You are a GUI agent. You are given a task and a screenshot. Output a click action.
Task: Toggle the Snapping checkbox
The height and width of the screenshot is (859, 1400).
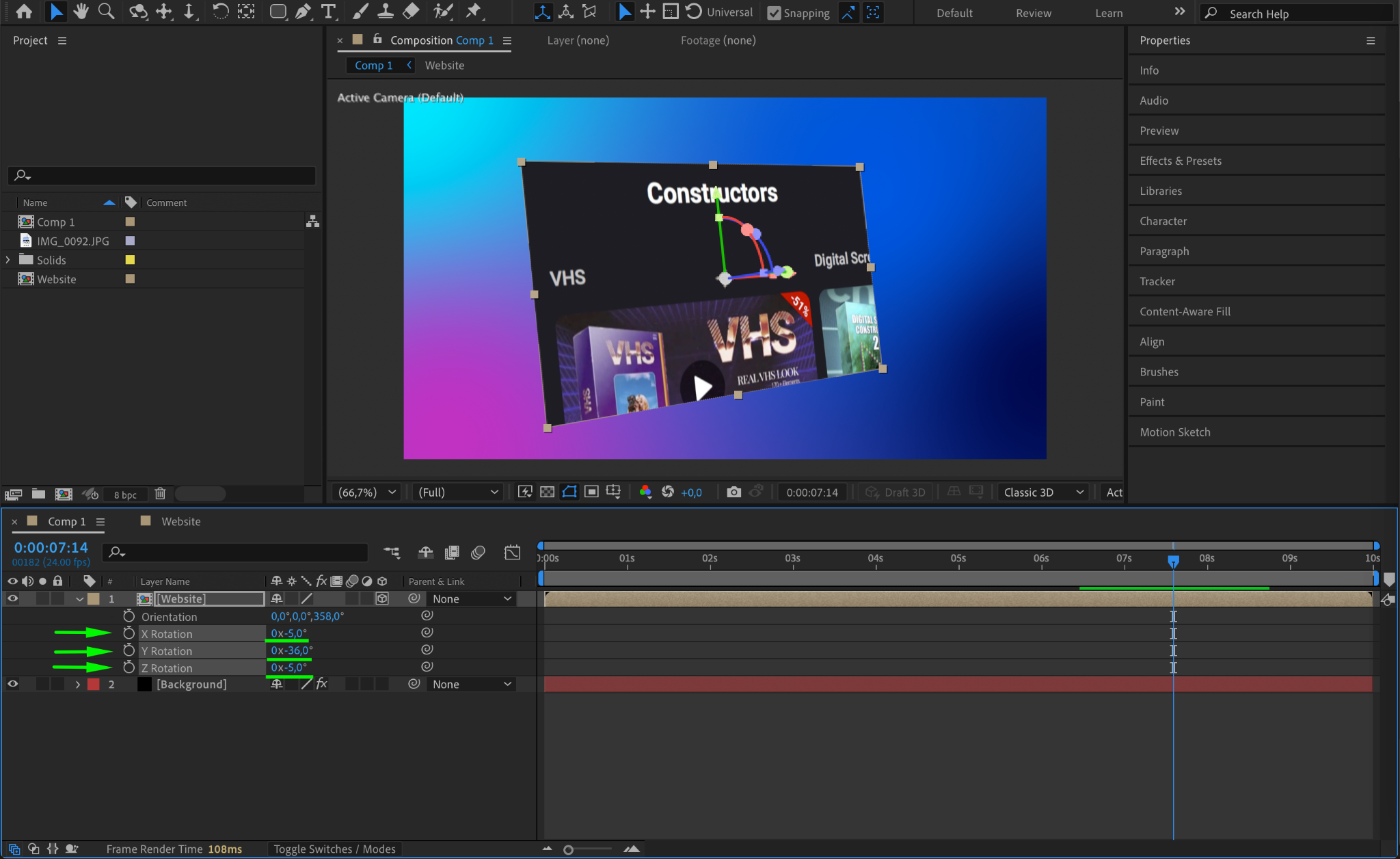pyautogui.click(x=774, y=13)
